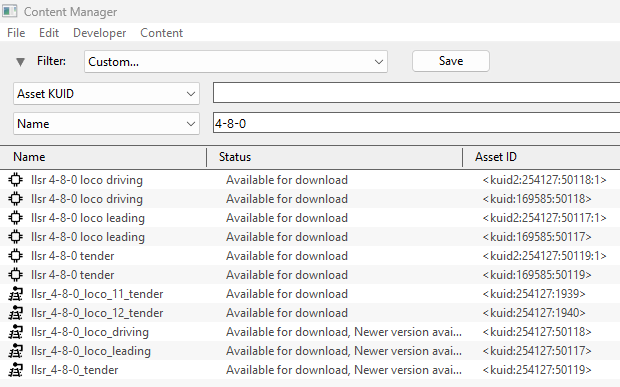Open the Developer menu

[100, 33]
